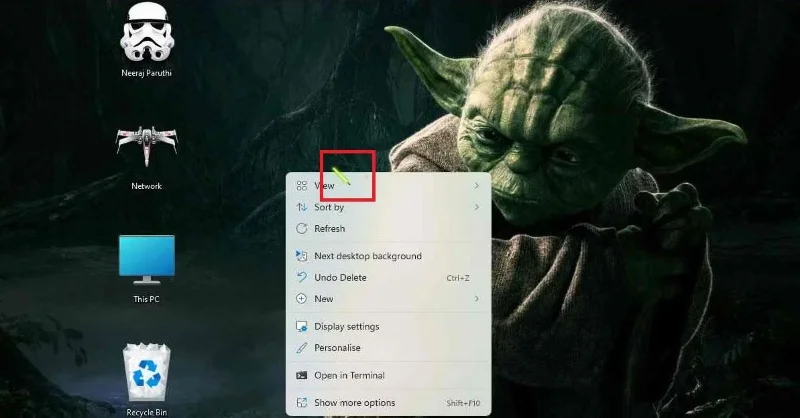Choose Refresh from the context menu
Viewport: 800px width, 418px height.
(389, 229)
